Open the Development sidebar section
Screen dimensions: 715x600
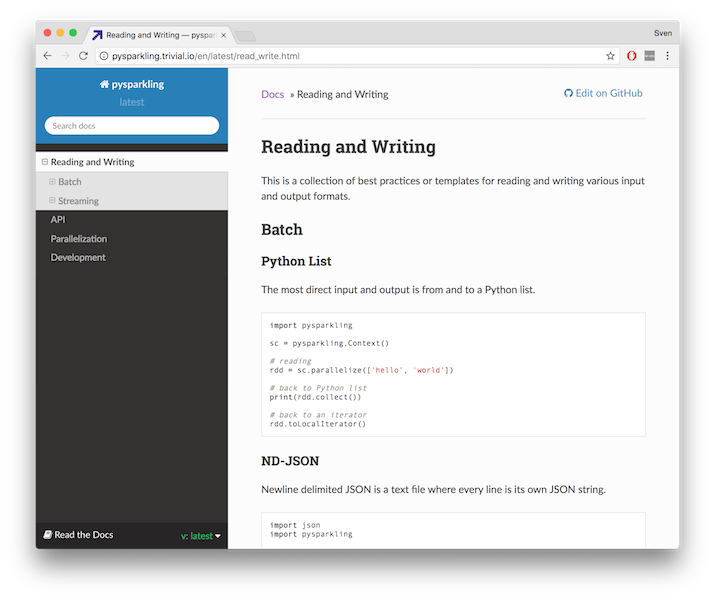[x=78, y=258]
